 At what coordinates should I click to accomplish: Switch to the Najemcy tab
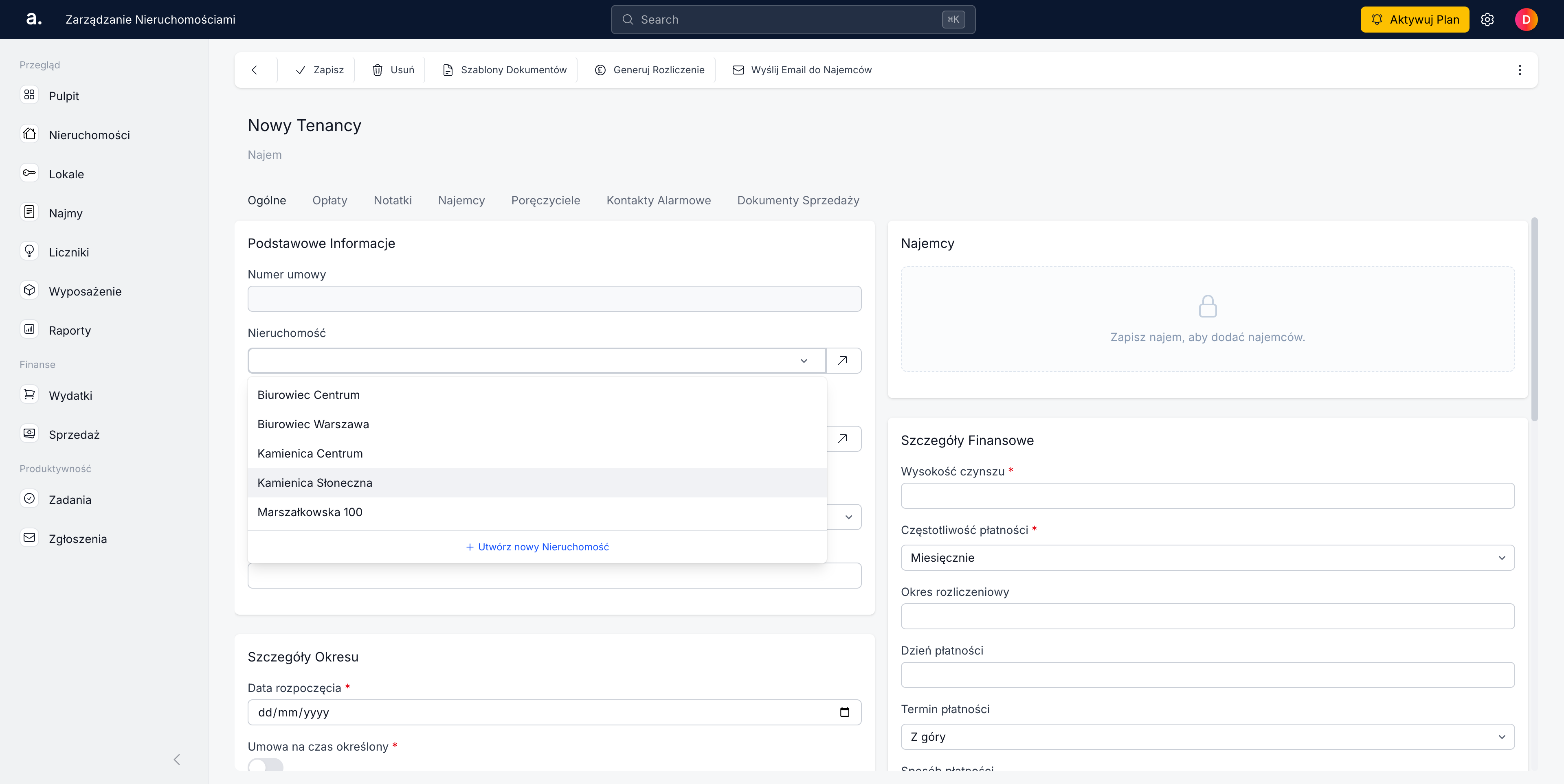[x=461, y=200]
